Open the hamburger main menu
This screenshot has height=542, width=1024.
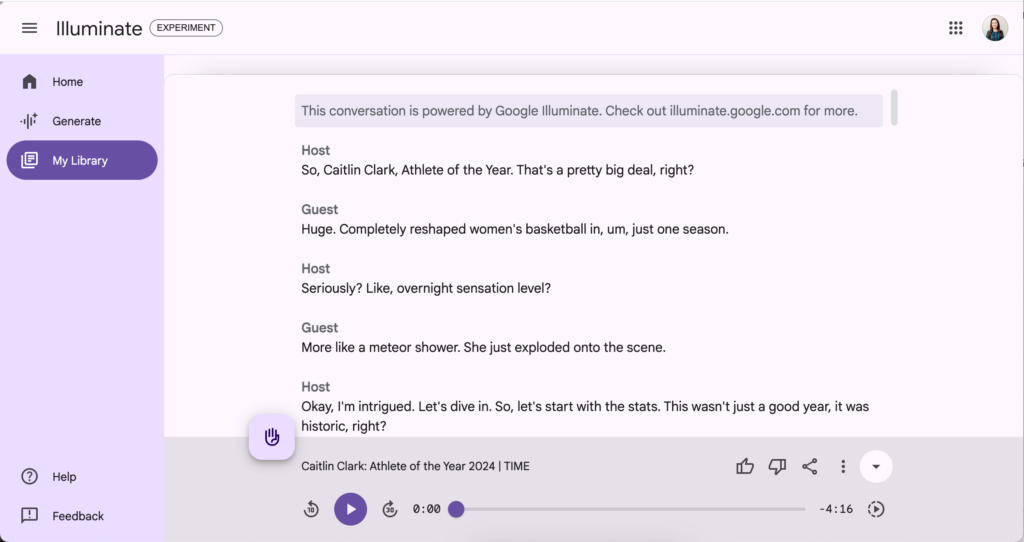(x=29, y=28)
